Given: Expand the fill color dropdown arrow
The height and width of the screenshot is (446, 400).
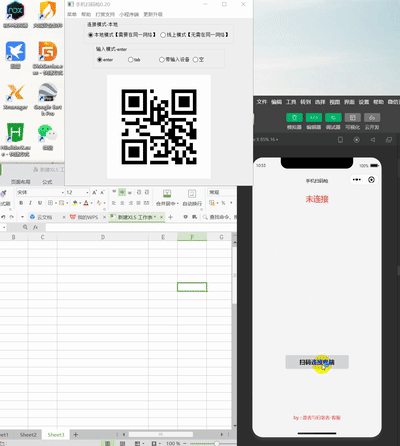Looking at the screenshot, I should [x=80, y=203].
